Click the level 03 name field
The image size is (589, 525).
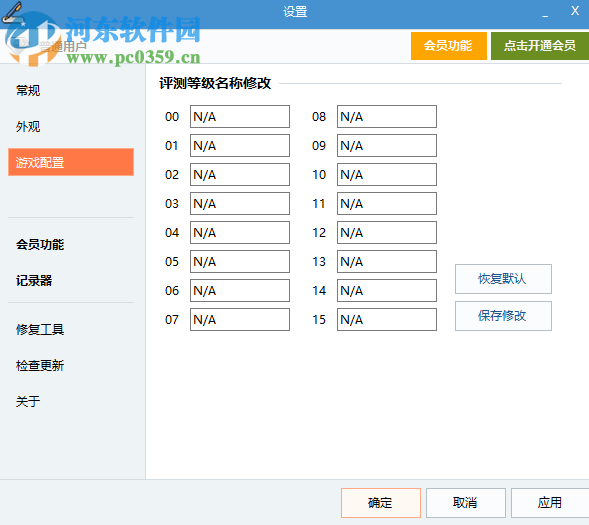coord(240,204)
